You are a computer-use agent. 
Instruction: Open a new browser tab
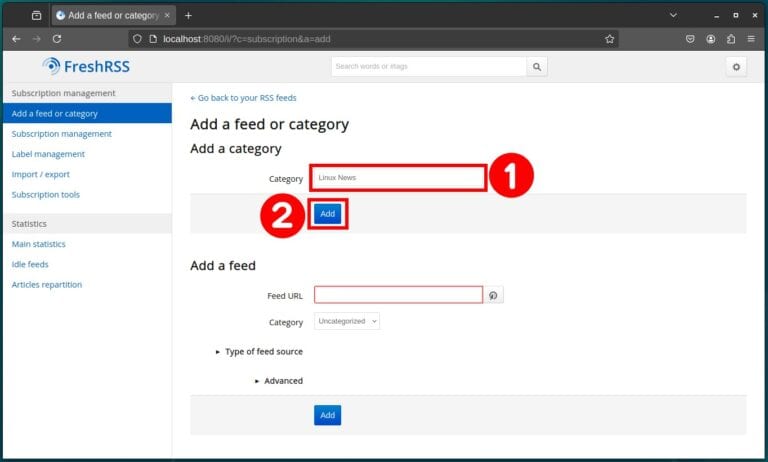pyautogui.click(x=188, y=15)
